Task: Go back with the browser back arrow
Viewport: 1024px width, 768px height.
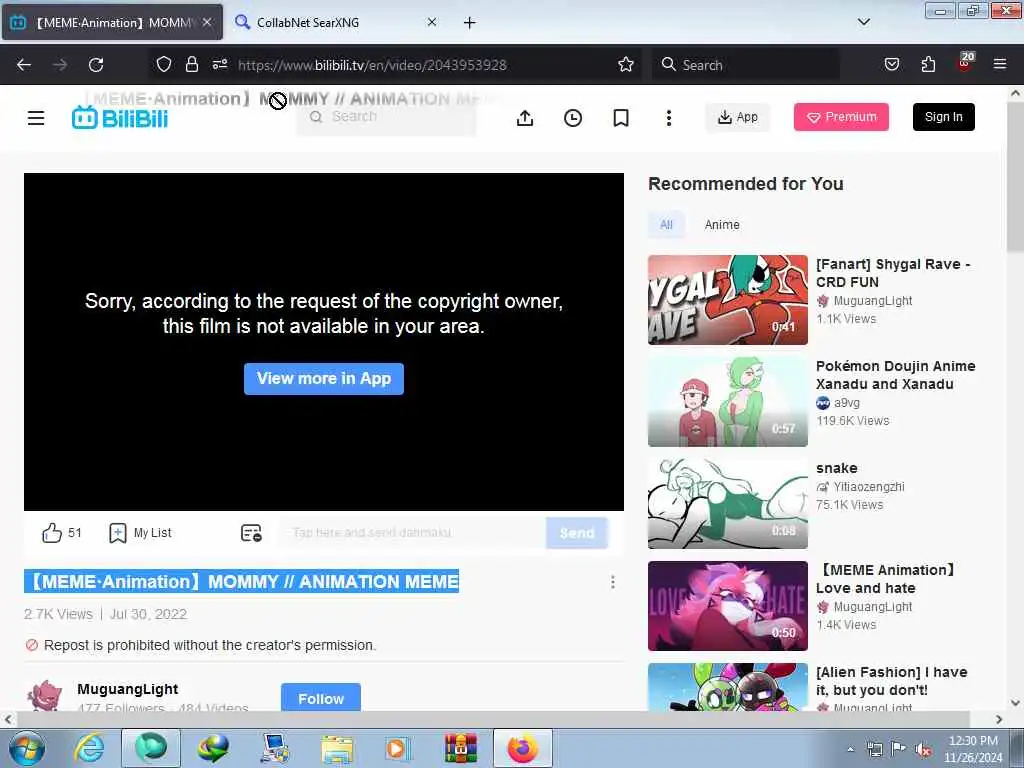Action: [x=24, y=65]
